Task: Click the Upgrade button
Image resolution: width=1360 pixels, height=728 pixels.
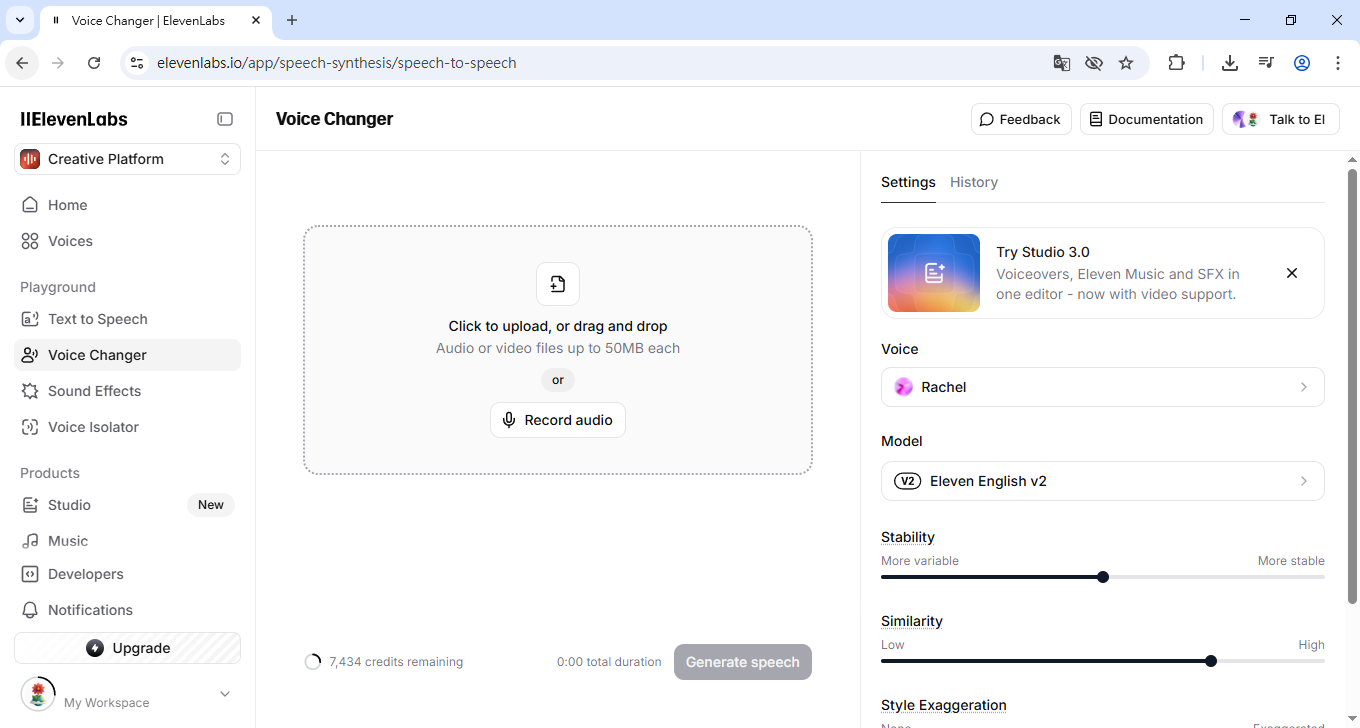Action: 127,648
